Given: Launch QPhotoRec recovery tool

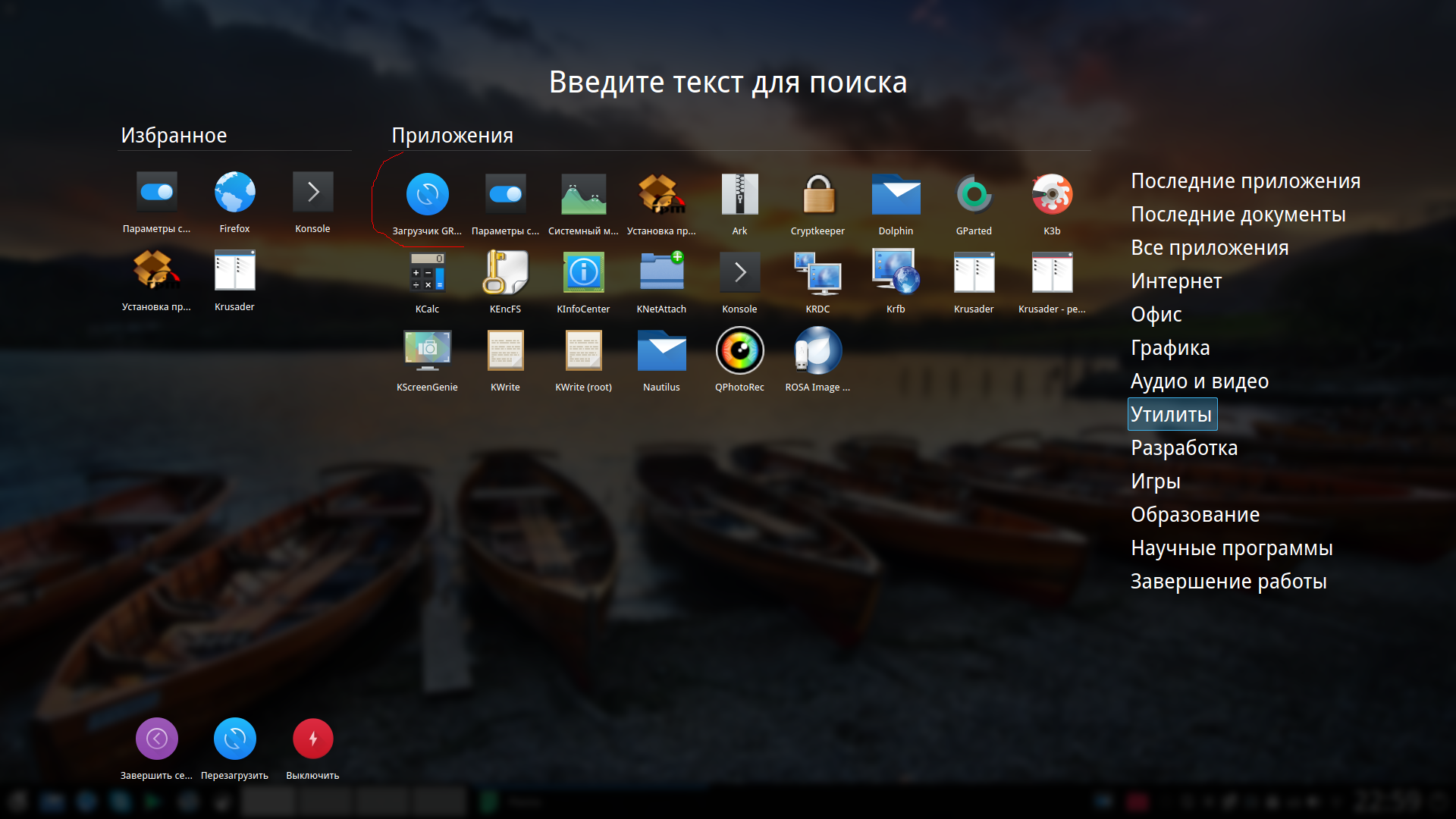Looking at the screenshot, I should 739,351.
